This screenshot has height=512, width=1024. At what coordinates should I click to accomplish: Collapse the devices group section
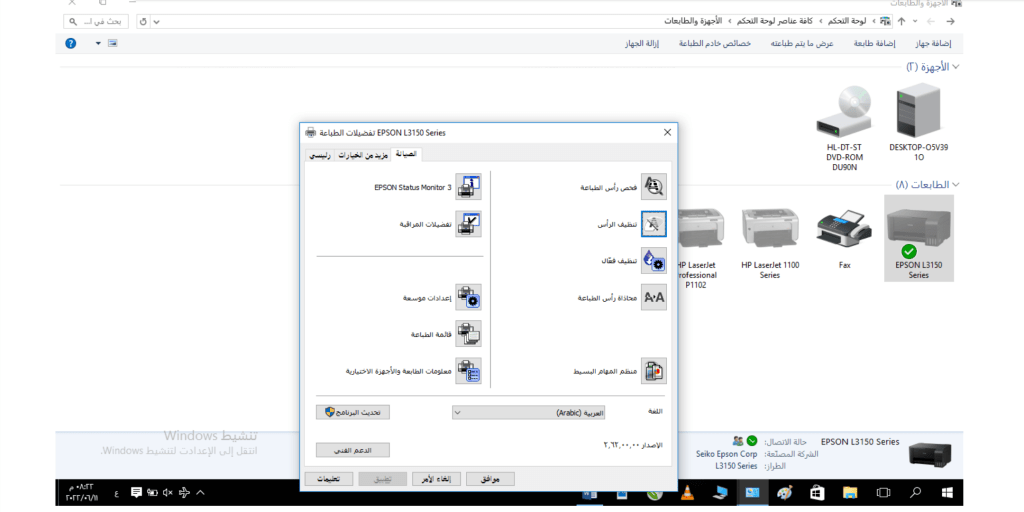pos(957,67)
